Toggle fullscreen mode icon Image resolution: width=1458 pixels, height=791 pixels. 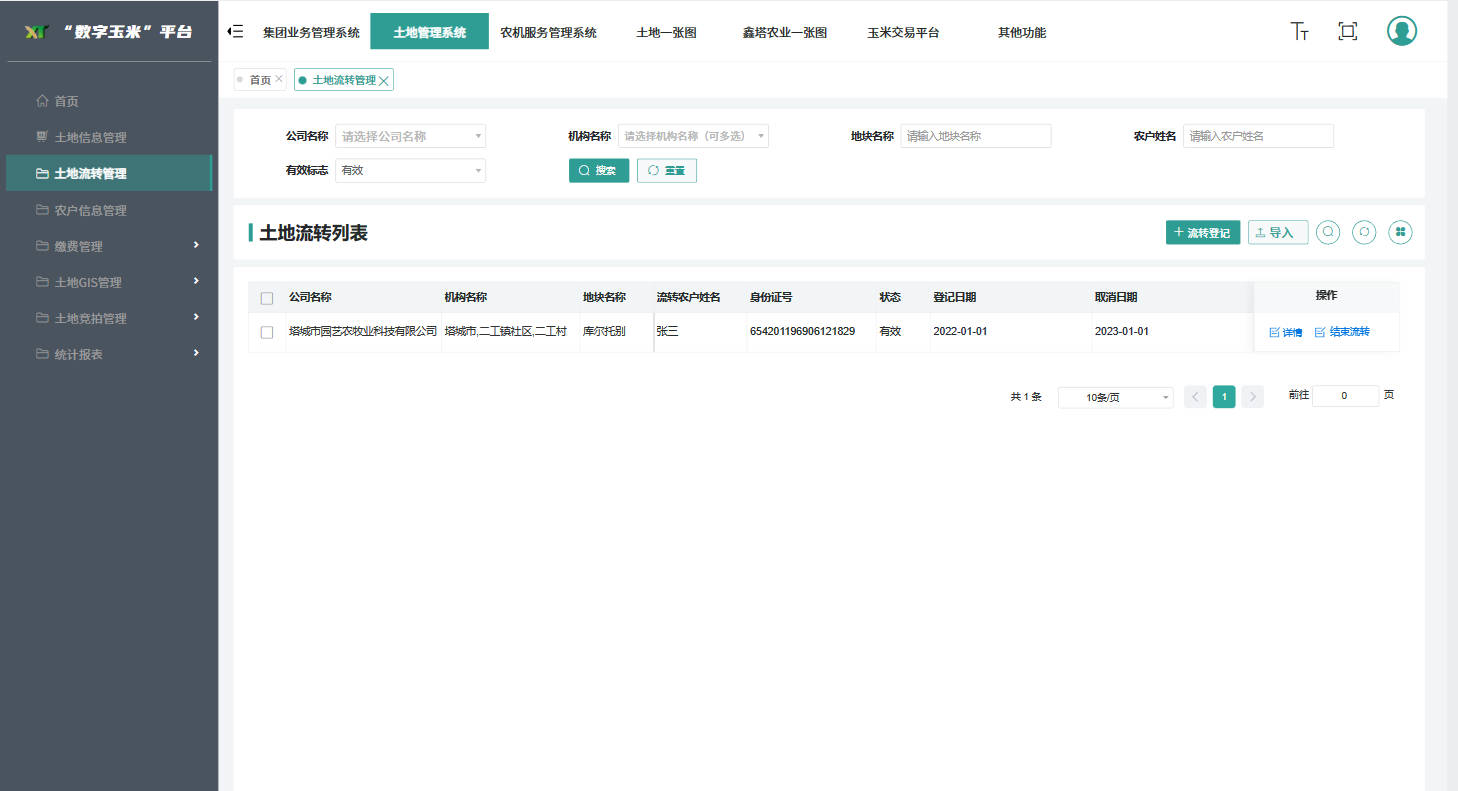[1347, 31]
